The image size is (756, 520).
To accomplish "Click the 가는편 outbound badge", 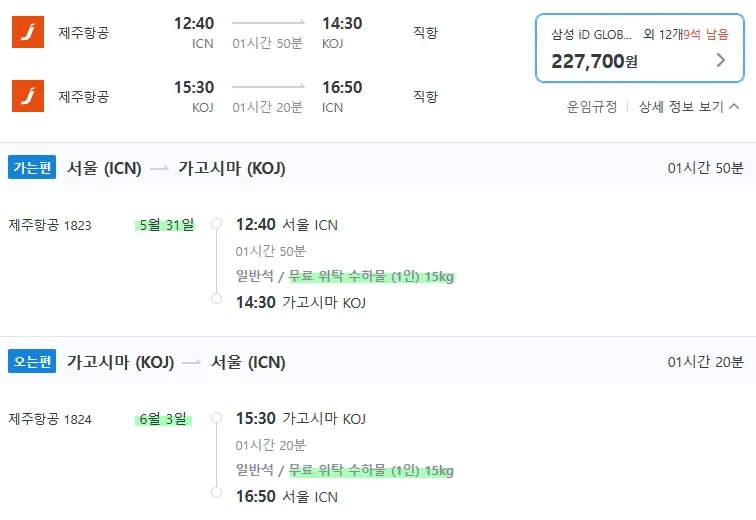I will coord(32,168).
